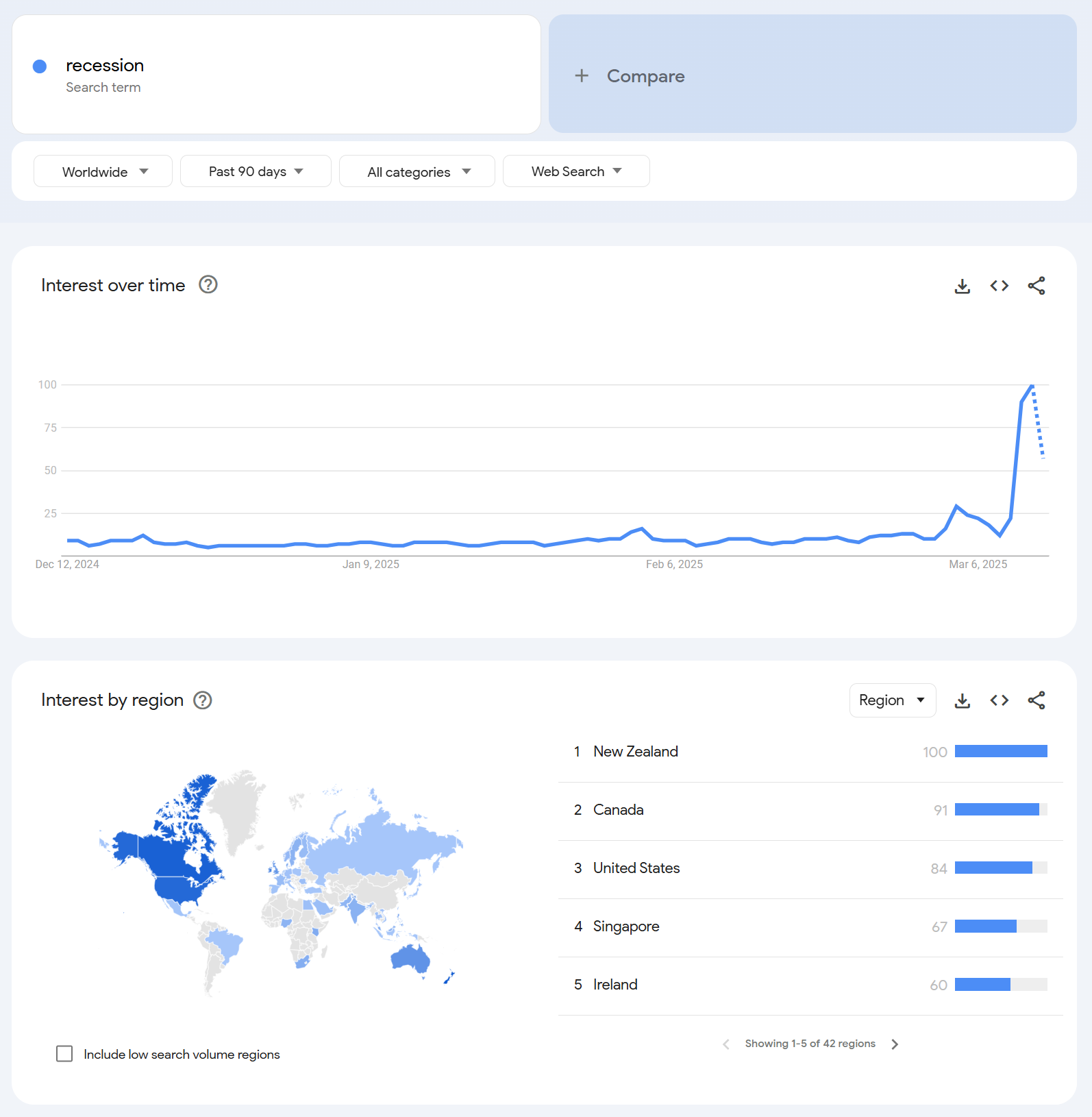Share the Interest over time chart
Viewport: 1092px width, 1117px height.
(1037, 286)
